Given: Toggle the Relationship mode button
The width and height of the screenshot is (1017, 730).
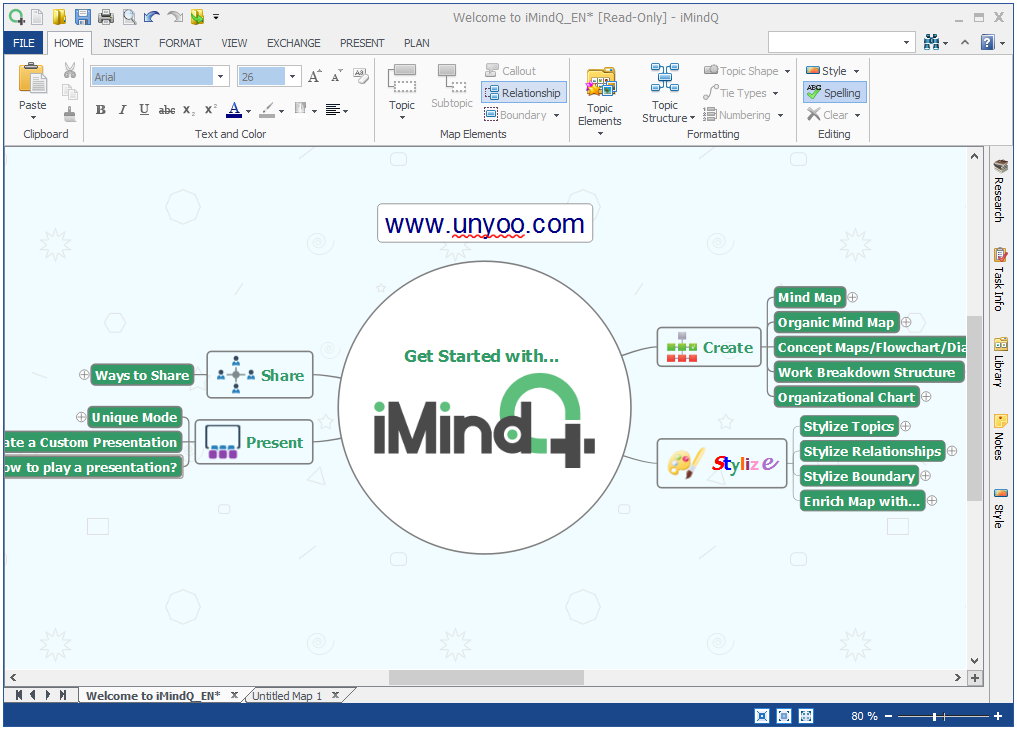Looking at the screenshot, I should 523,93.
